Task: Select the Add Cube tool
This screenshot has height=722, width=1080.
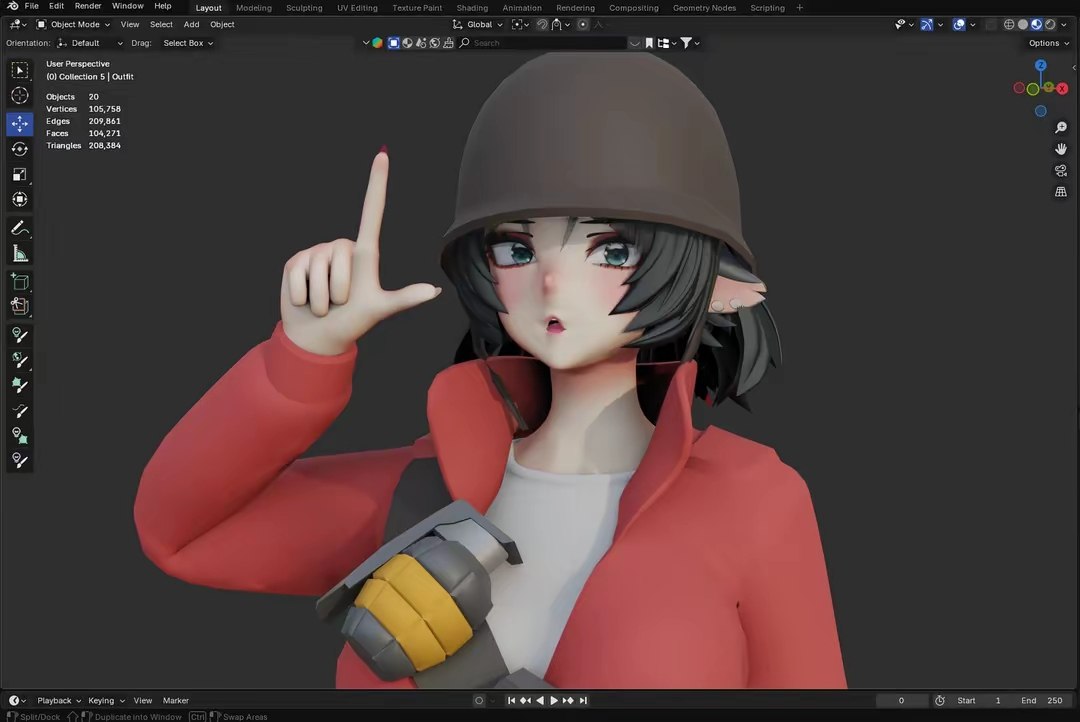Action: click(19, 282)
